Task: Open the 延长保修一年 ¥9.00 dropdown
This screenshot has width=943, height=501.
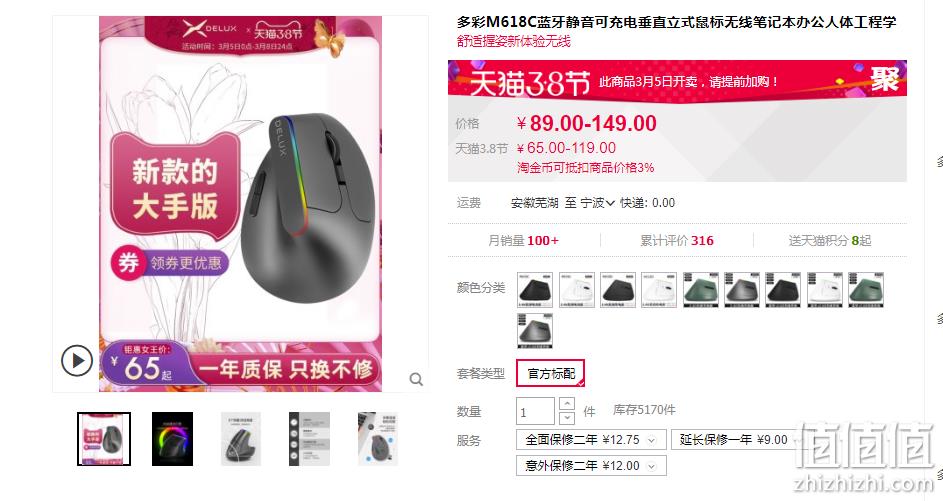Action: tap(735, 440)
